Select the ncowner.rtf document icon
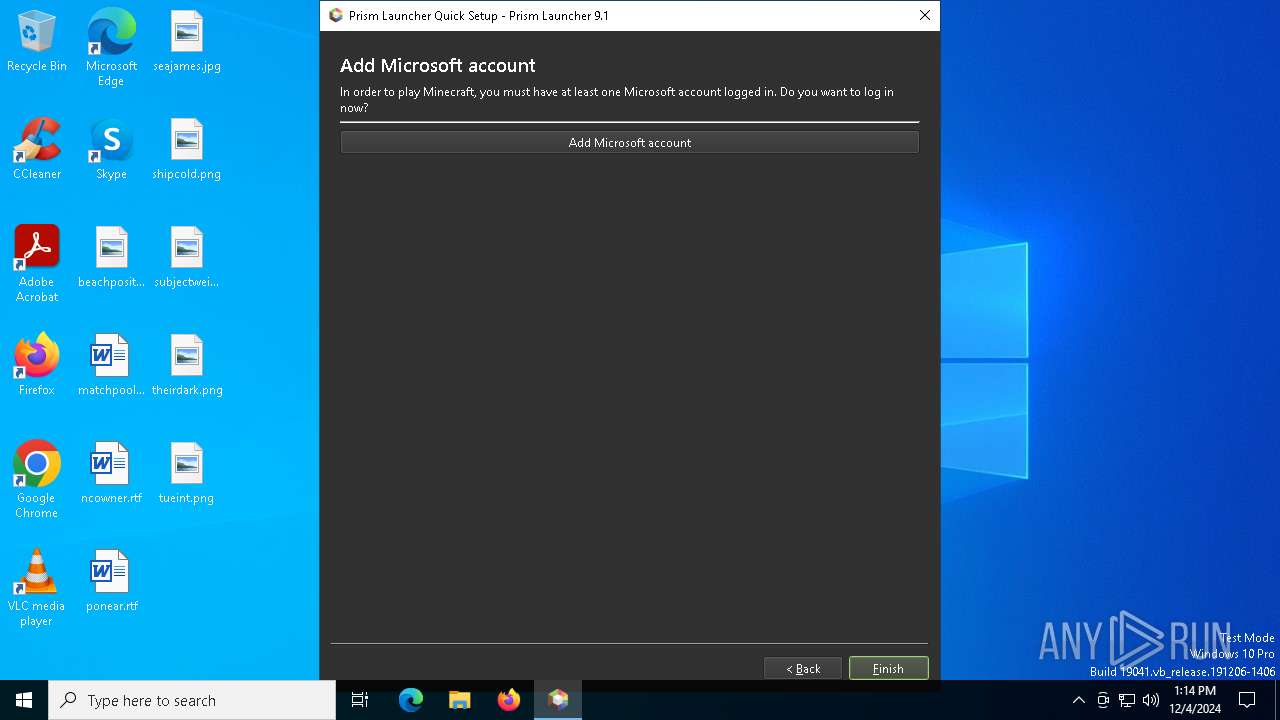Screen dimensions: 1280x720 pos(111,474)
